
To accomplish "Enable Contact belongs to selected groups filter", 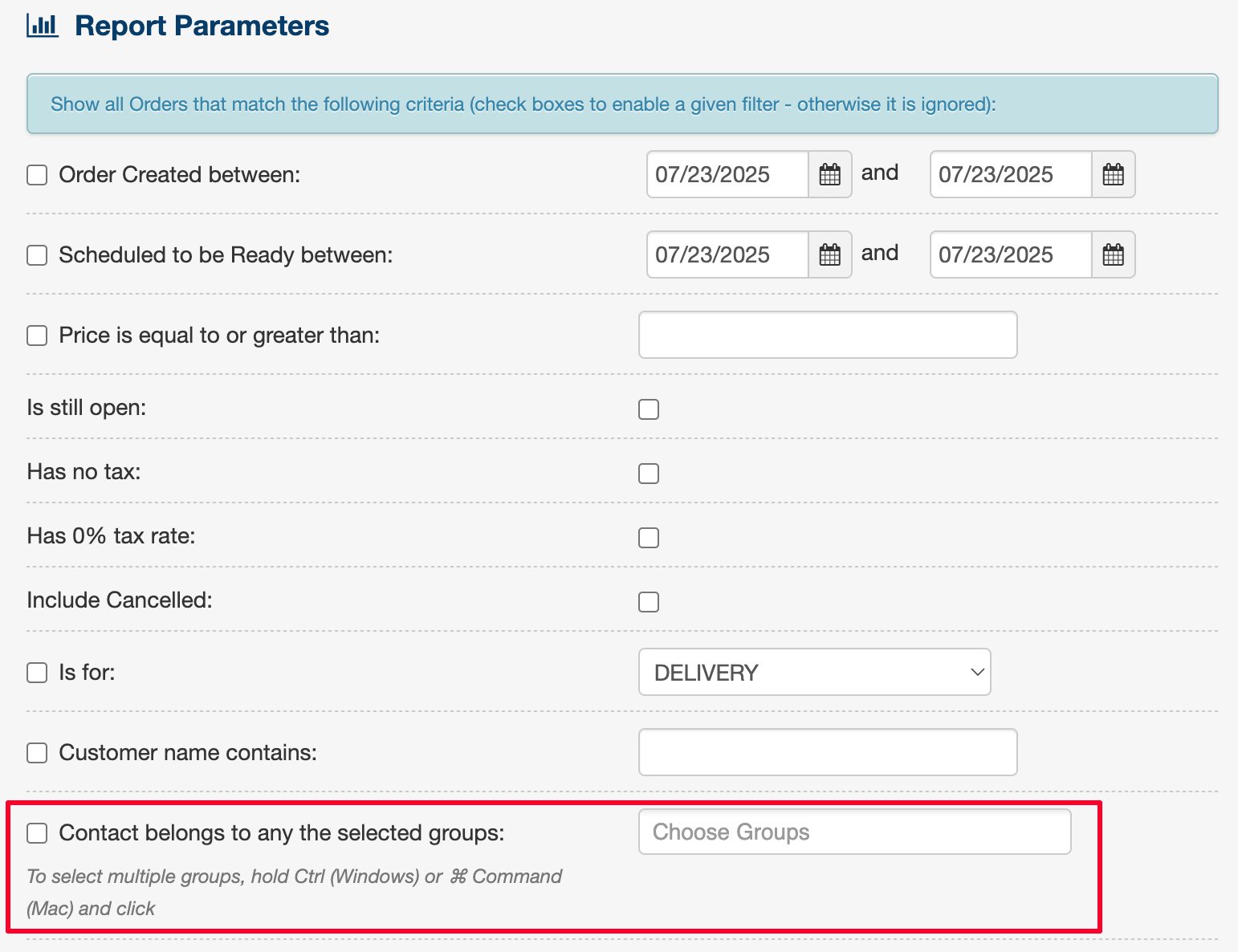I will [37, 833].
